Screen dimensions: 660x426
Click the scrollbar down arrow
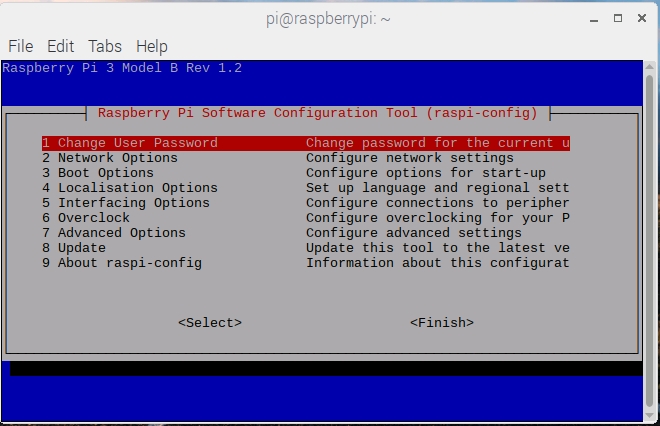pyautogui.click(x=649, y=415)
